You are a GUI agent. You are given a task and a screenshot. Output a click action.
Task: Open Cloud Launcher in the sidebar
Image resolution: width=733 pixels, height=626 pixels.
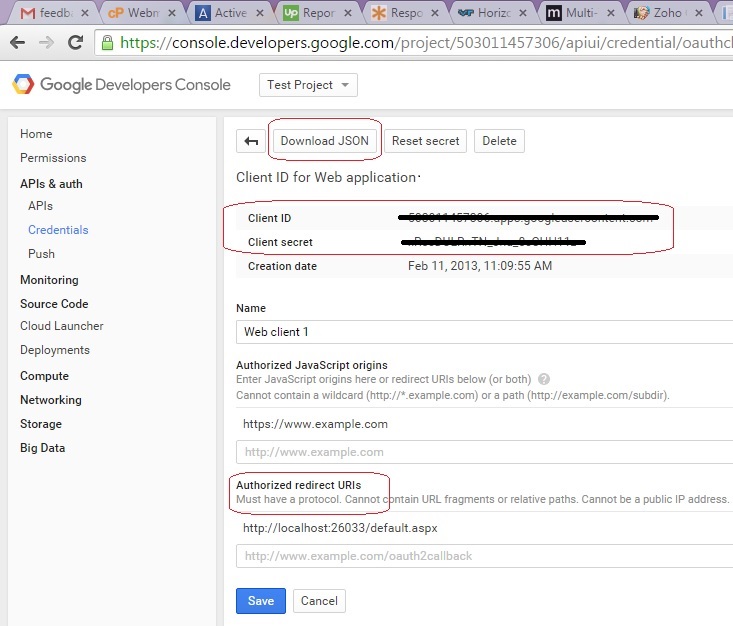62,326
